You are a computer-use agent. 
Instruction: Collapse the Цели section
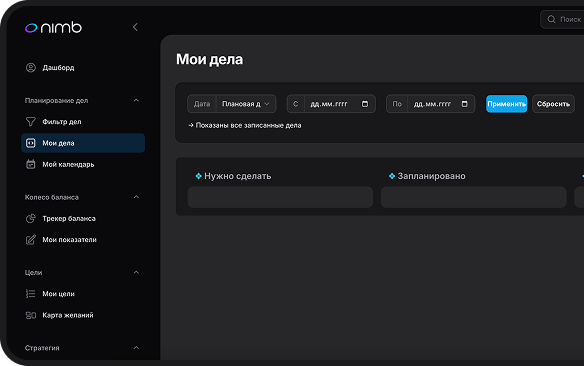click(136, 273)
